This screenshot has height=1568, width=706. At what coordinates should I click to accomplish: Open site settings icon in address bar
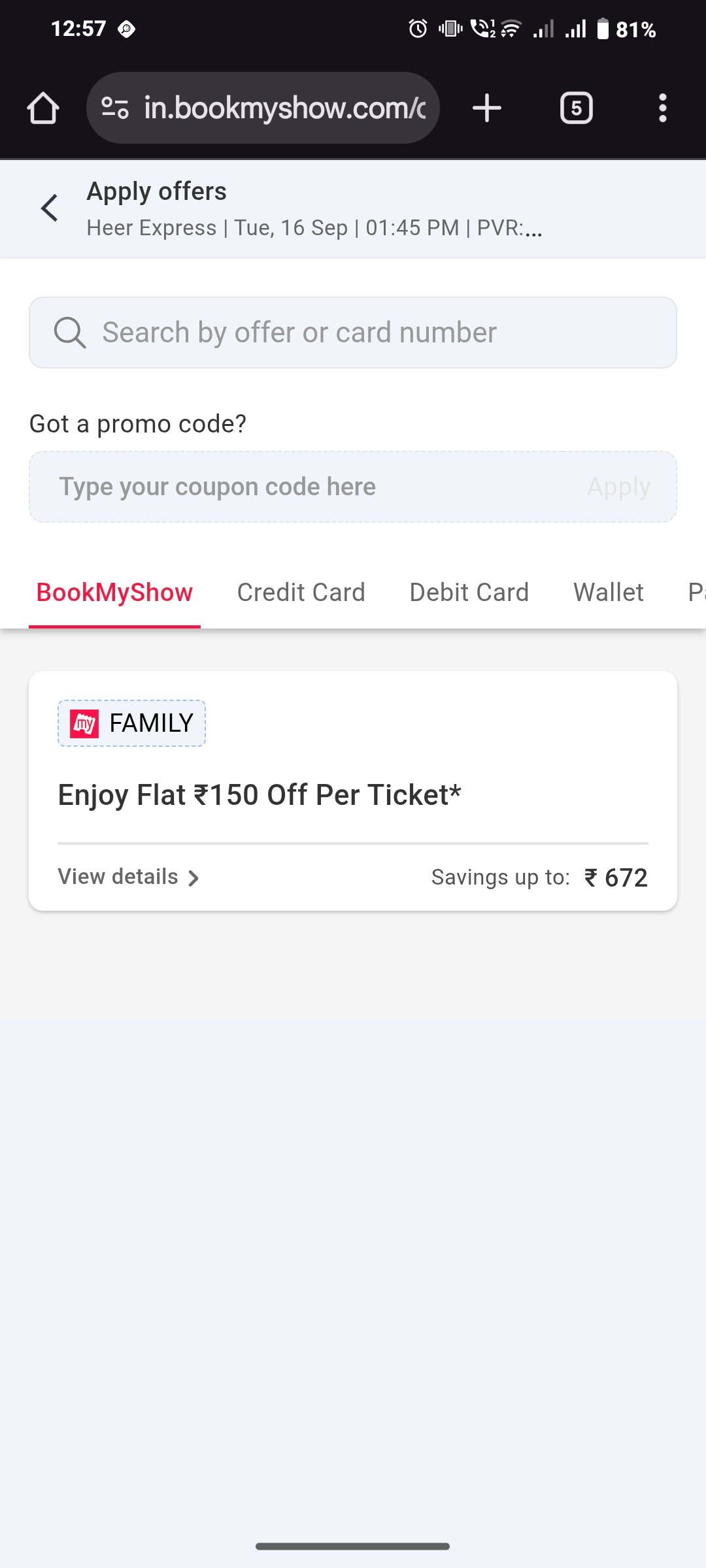(115, 108)
